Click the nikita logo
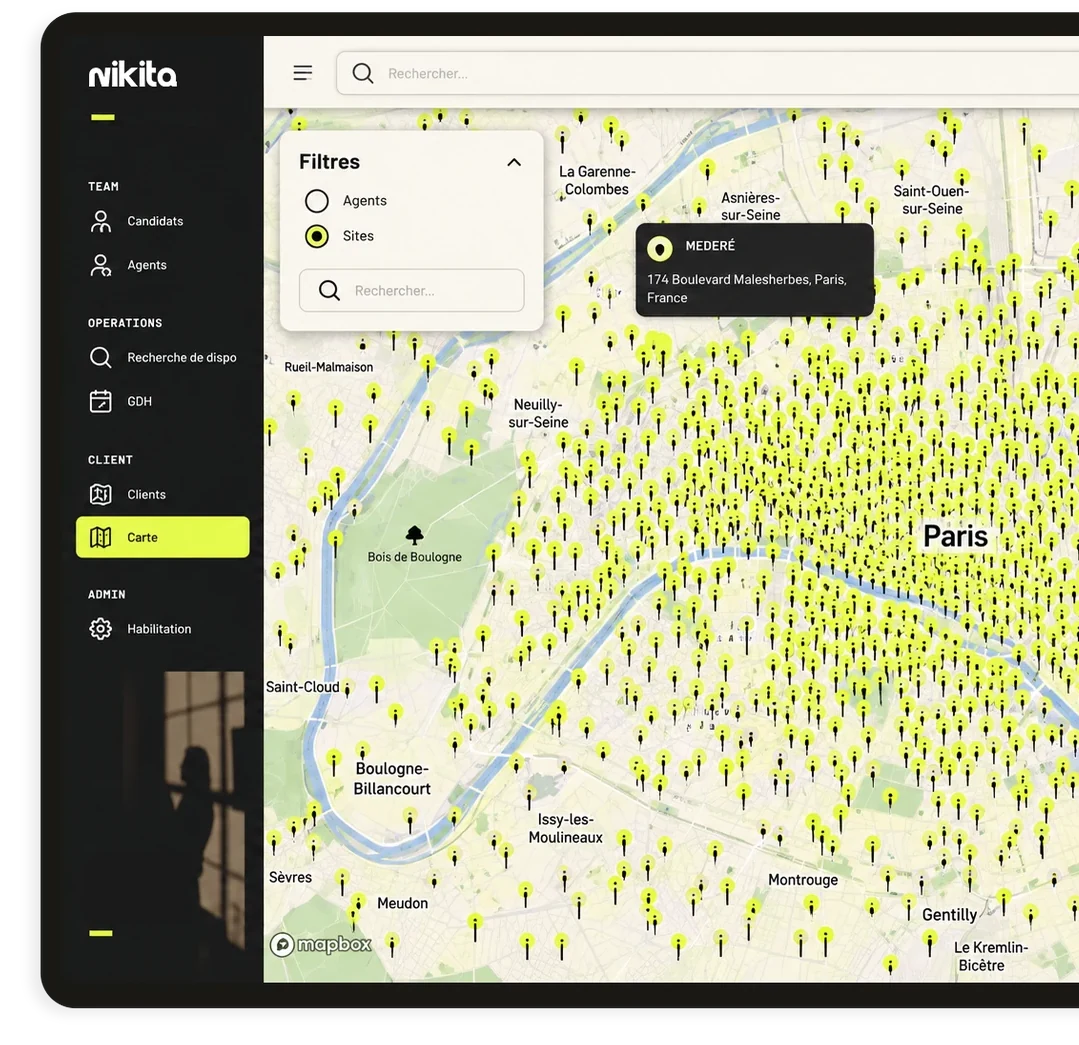1079x1045 pixels. click(133, 74)
